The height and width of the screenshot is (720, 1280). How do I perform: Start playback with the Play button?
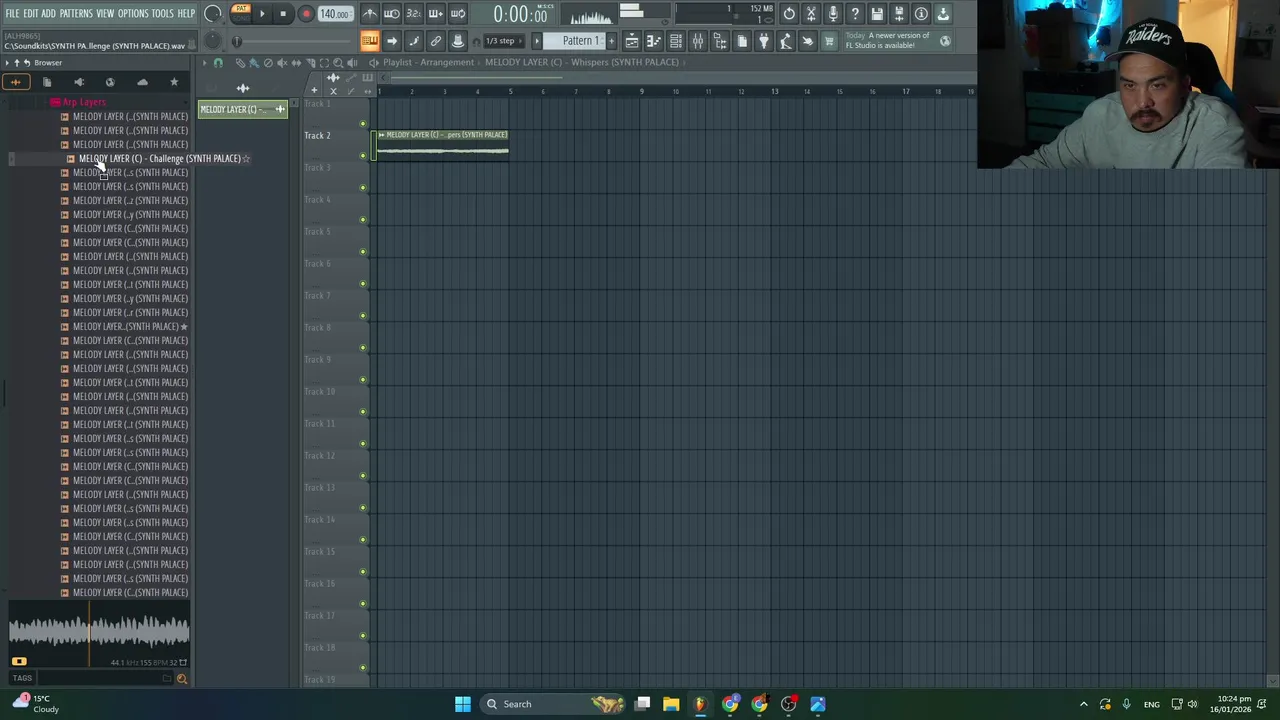262,14
